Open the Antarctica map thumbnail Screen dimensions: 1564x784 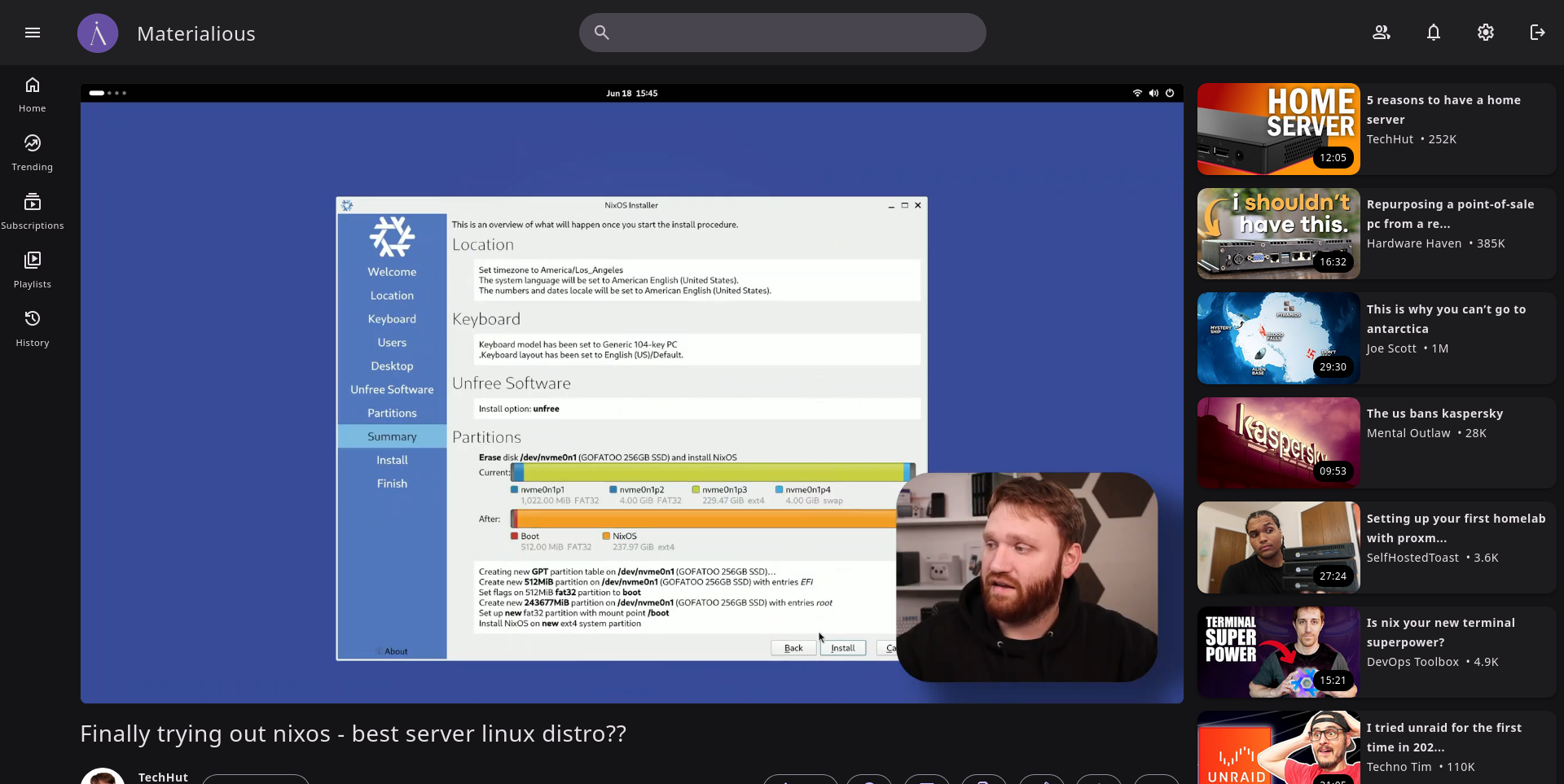(1279, 338)
